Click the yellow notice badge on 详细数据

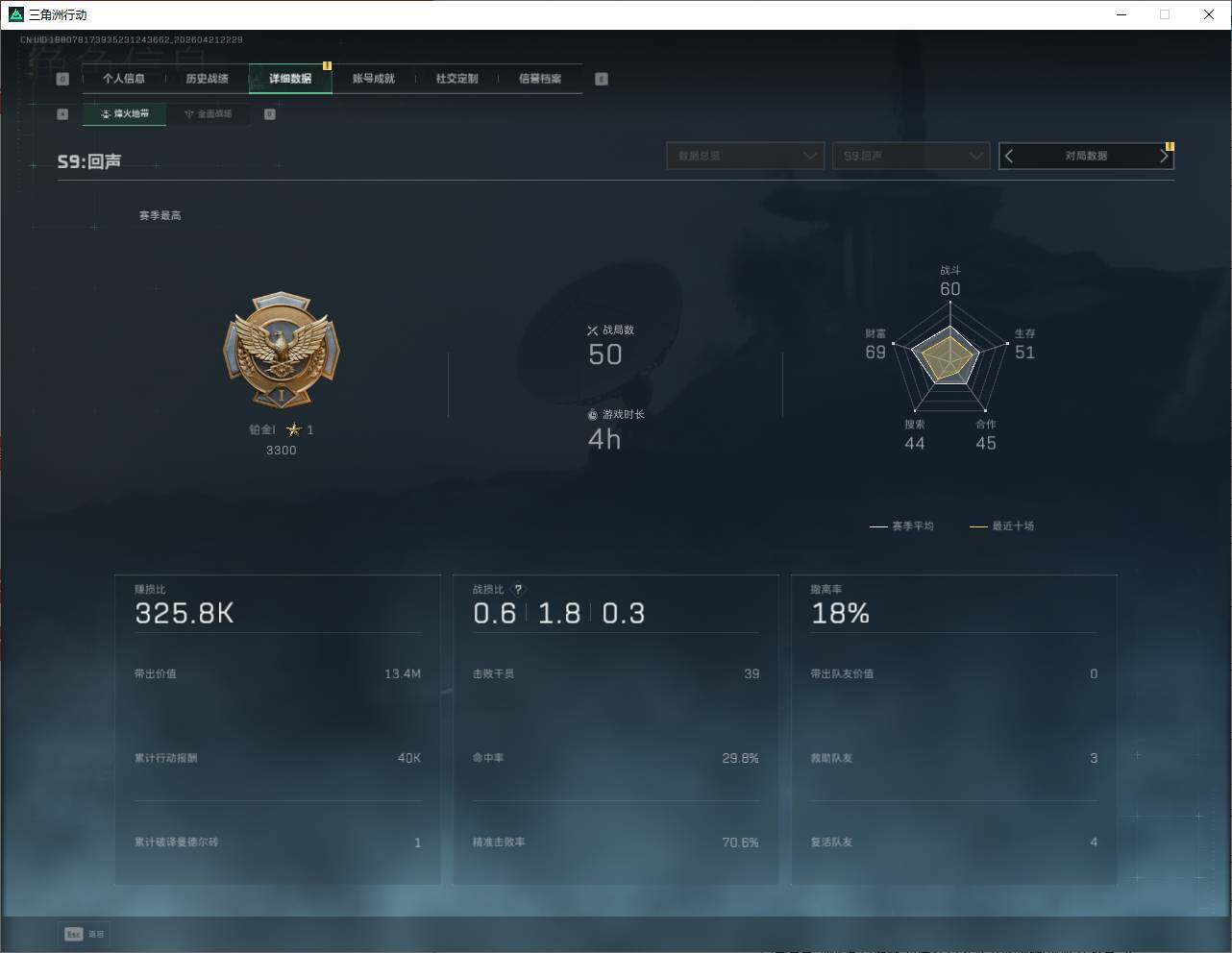coord(327,66)
